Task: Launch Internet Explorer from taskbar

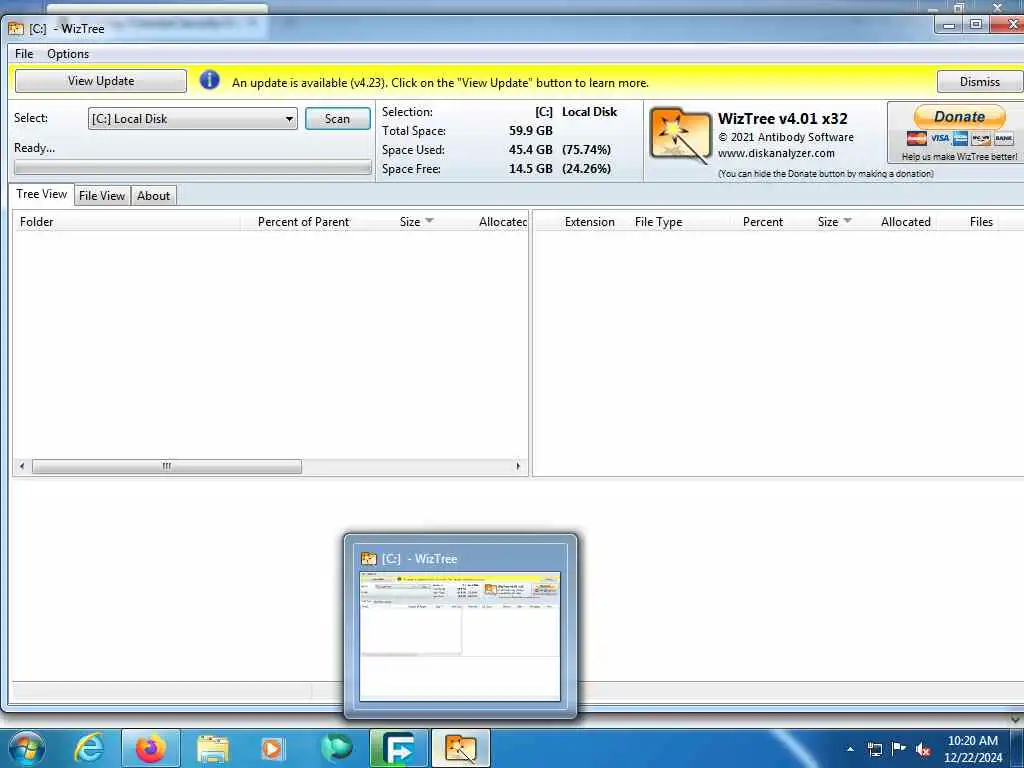Action: click(88, 748)
